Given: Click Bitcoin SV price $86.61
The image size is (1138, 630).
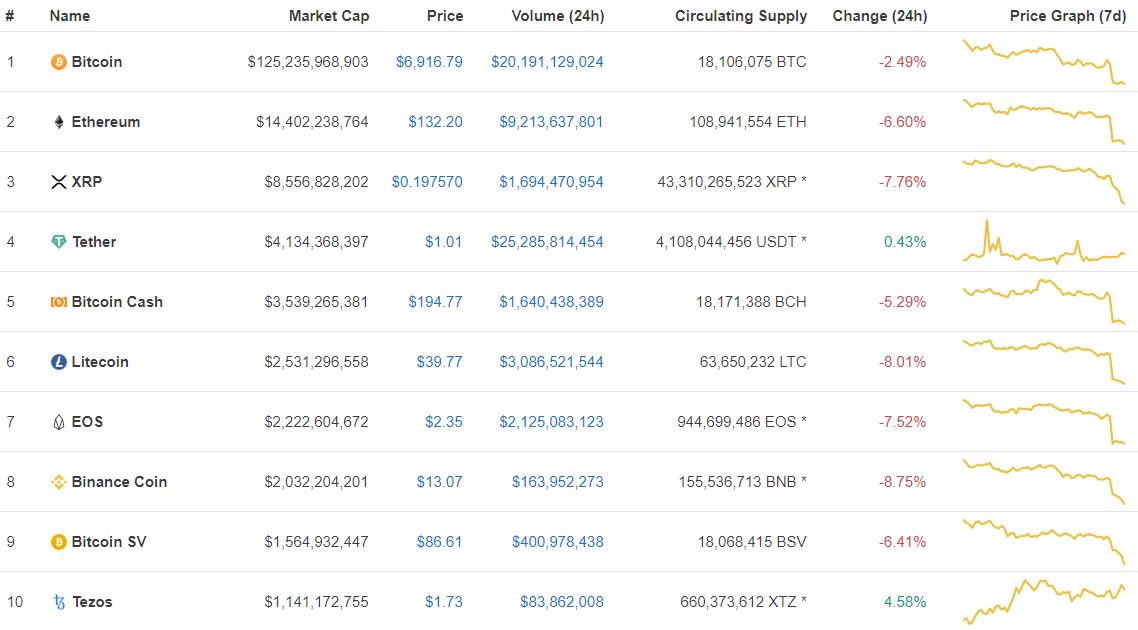Looking at the screenshot, I should [x=439, y=542].
